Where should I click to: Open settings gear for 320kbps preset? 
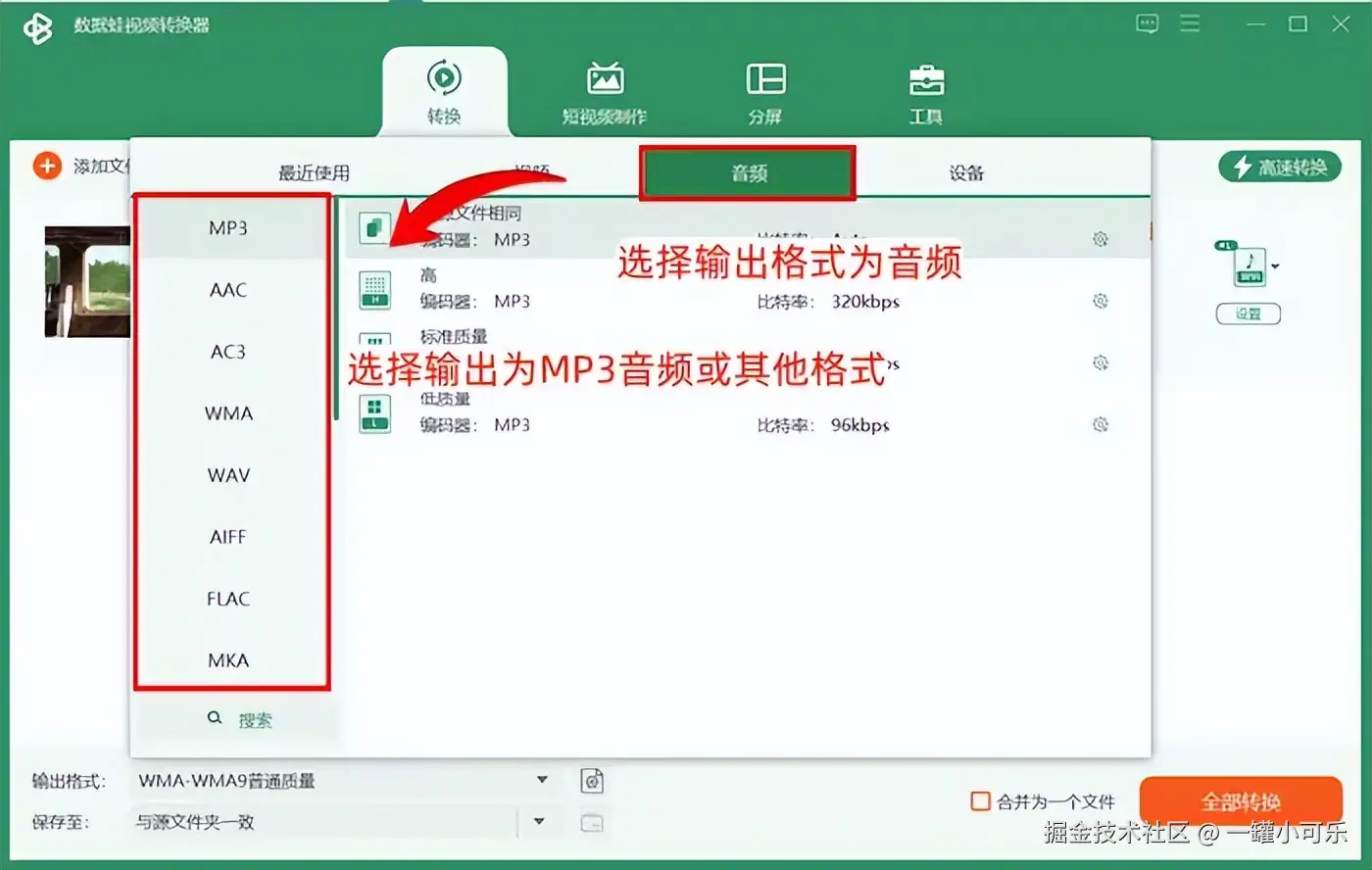pyautogui.click(x=1101, y=301)
